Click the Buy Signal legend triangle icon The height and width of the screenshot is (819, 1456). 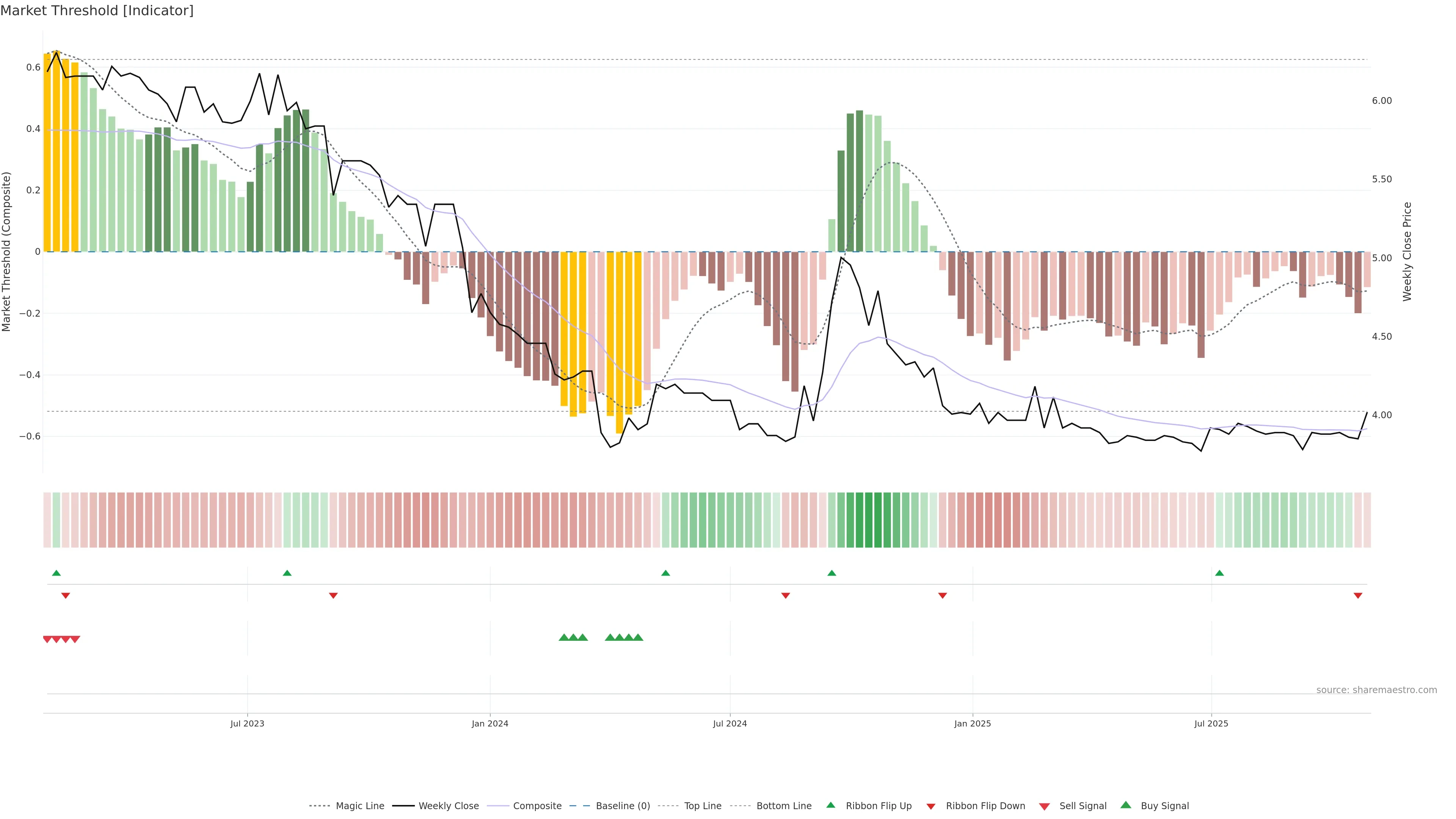(x=1126, y=805)
